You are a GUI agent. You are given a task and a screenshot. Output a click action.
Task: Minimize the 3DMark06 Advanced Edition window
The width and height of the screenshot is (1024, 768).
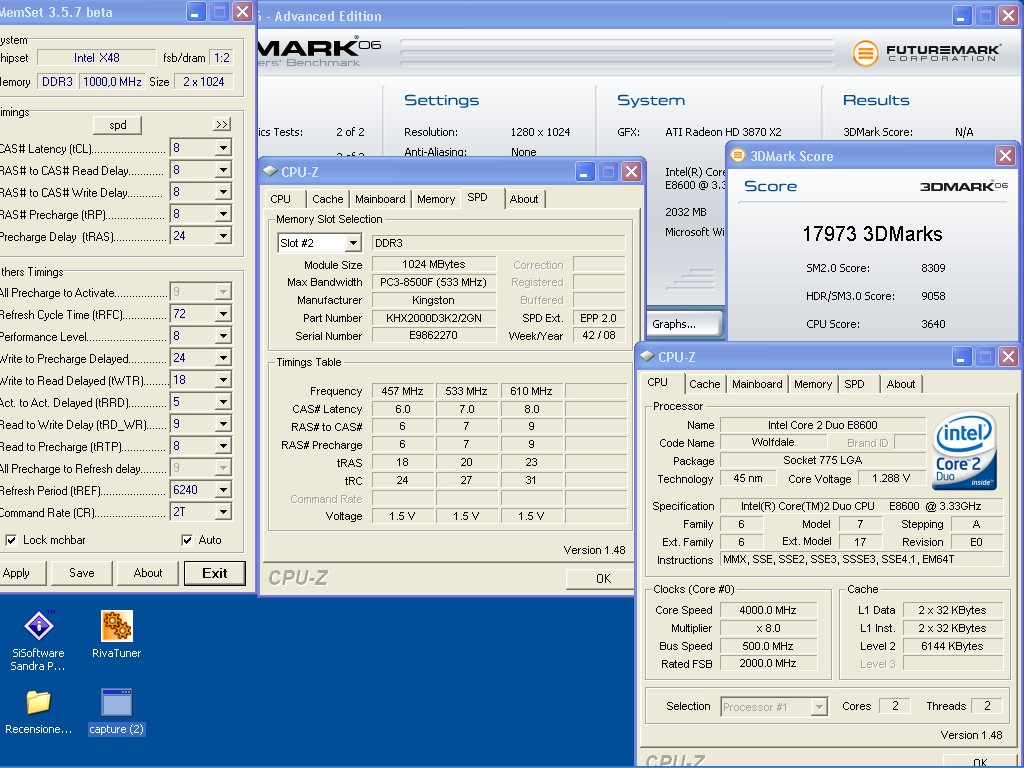click(961, 16)
